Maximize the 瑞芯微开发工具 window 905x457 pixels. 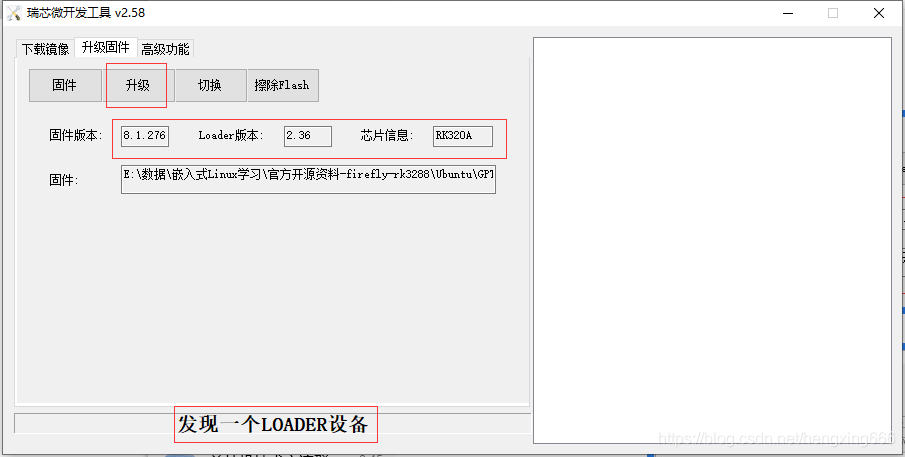coord(833,13)
